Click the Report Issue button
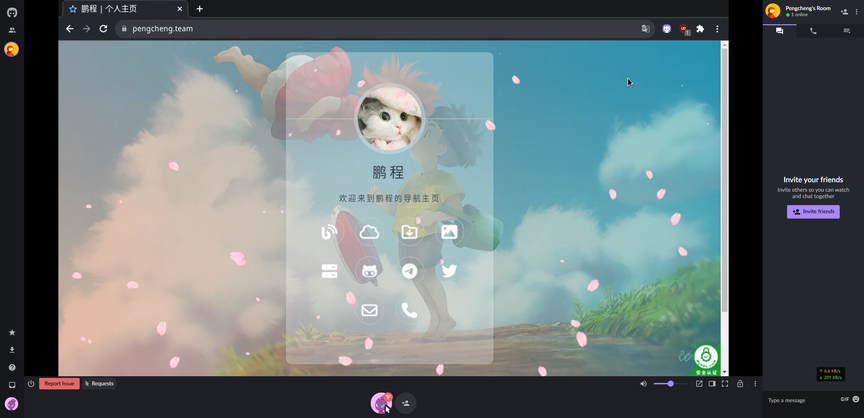 pos(60,383)
